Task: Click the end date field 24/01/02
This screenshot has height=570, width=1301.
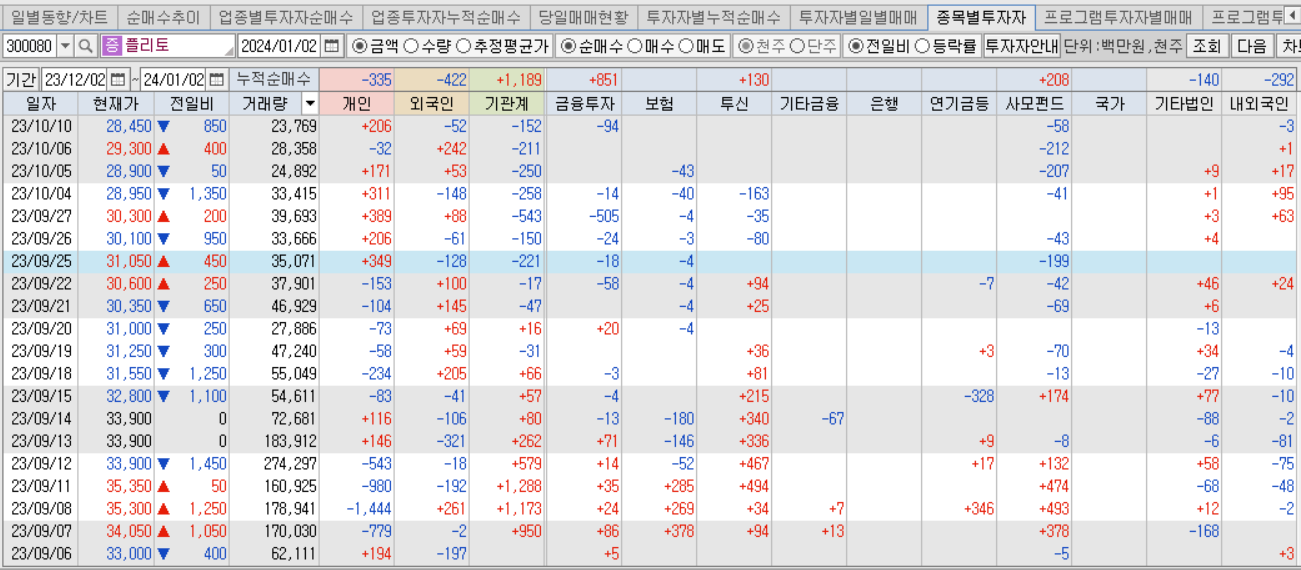Action: click(173, 80)
